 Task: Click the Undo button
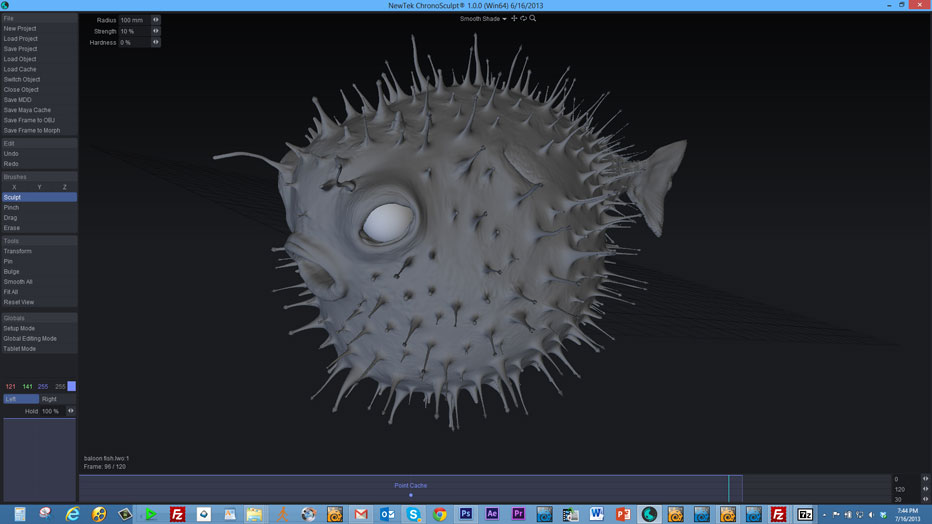(11, 154)
